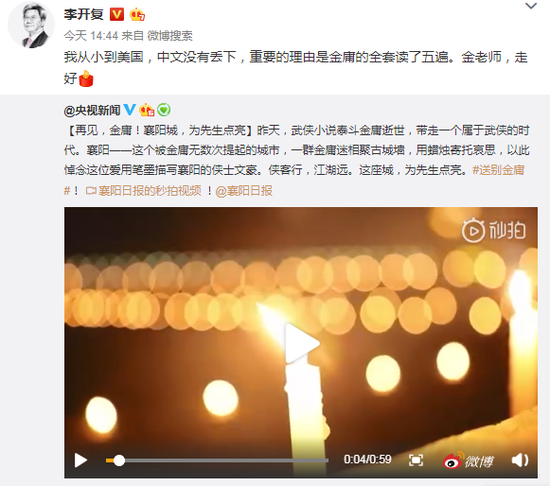Open the @央视新闻 account link
Screen dimensions: 550x486
coord(92,110)
